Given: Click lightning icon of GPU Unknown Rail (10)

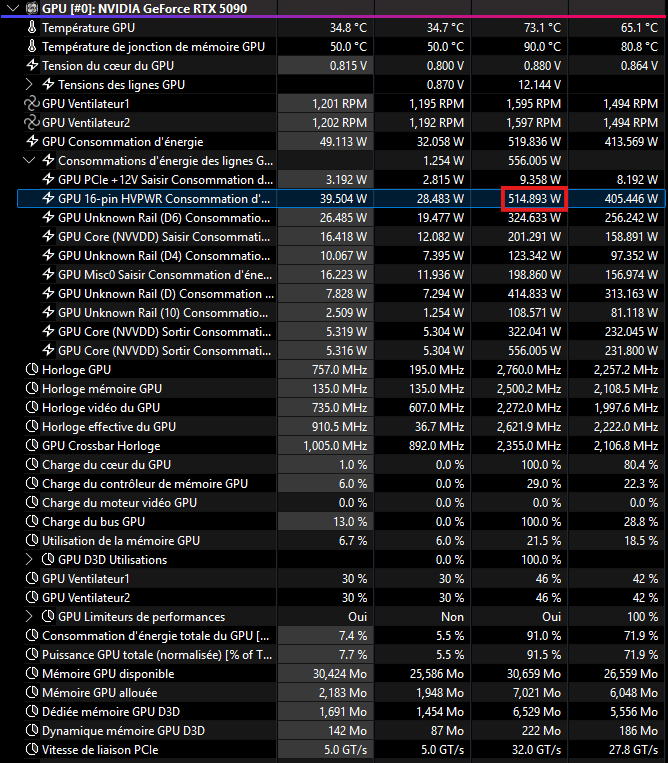Looking at the screenshot, I should (48, 312).
